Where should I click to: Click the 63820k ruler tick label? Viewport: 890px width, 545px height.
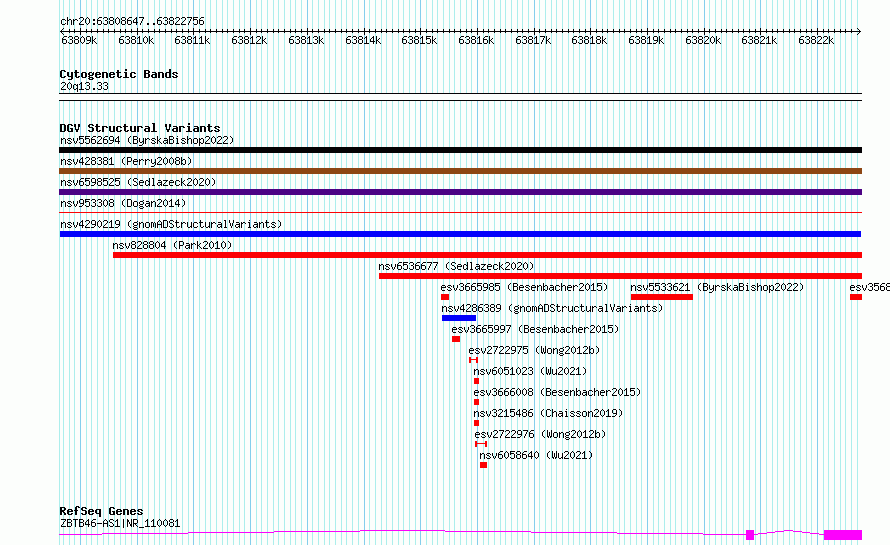click(x=703, y=40)
